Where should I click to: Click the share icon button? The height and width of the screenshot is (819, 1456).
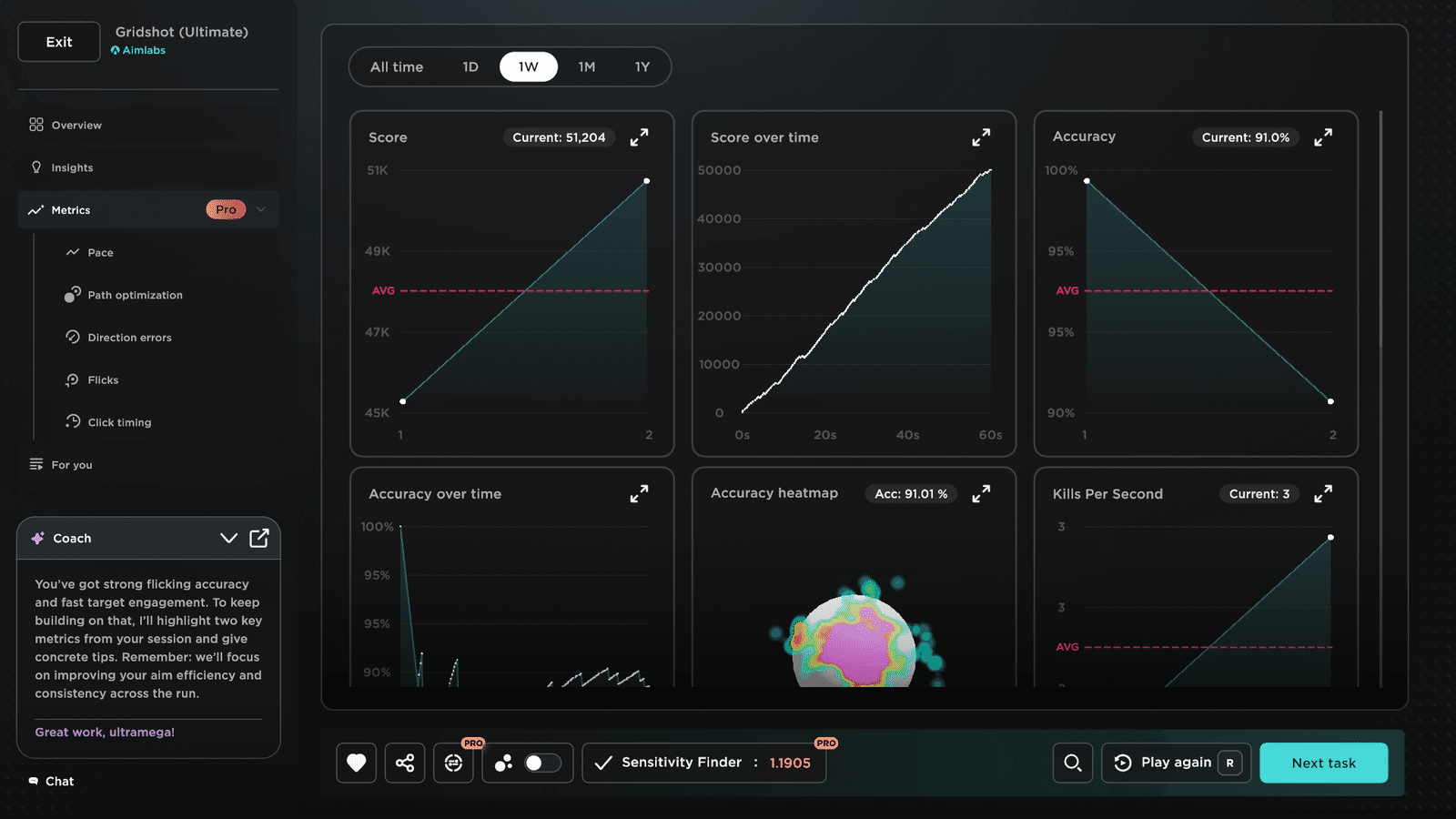click(x=405, y=763)
